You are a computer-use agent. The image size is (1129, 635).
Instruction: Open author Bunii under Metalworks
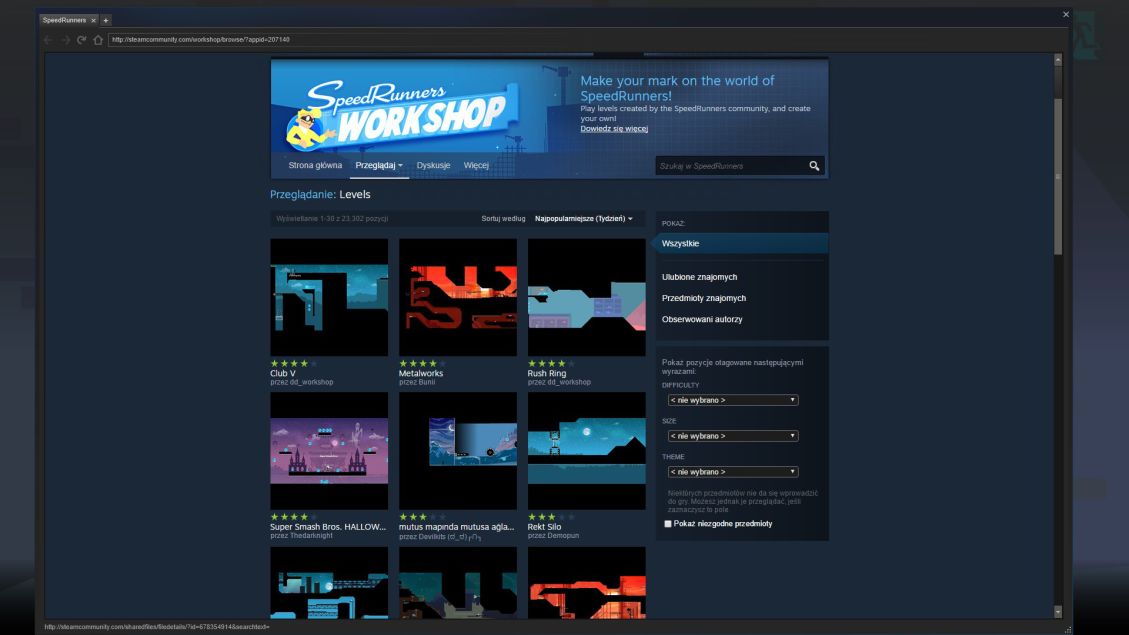click(426, 382)
